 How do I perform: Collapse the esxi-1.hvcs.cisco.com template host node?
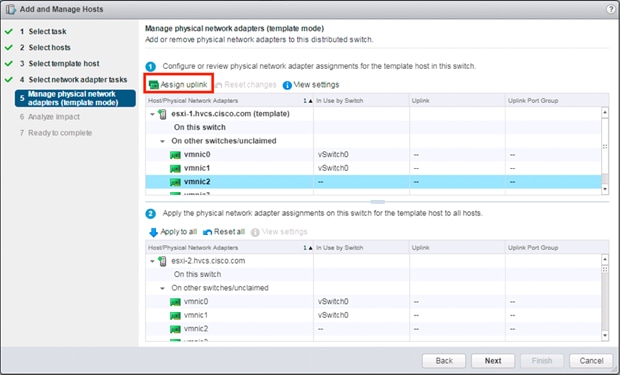pyautogui.click(x=152, y=114)
